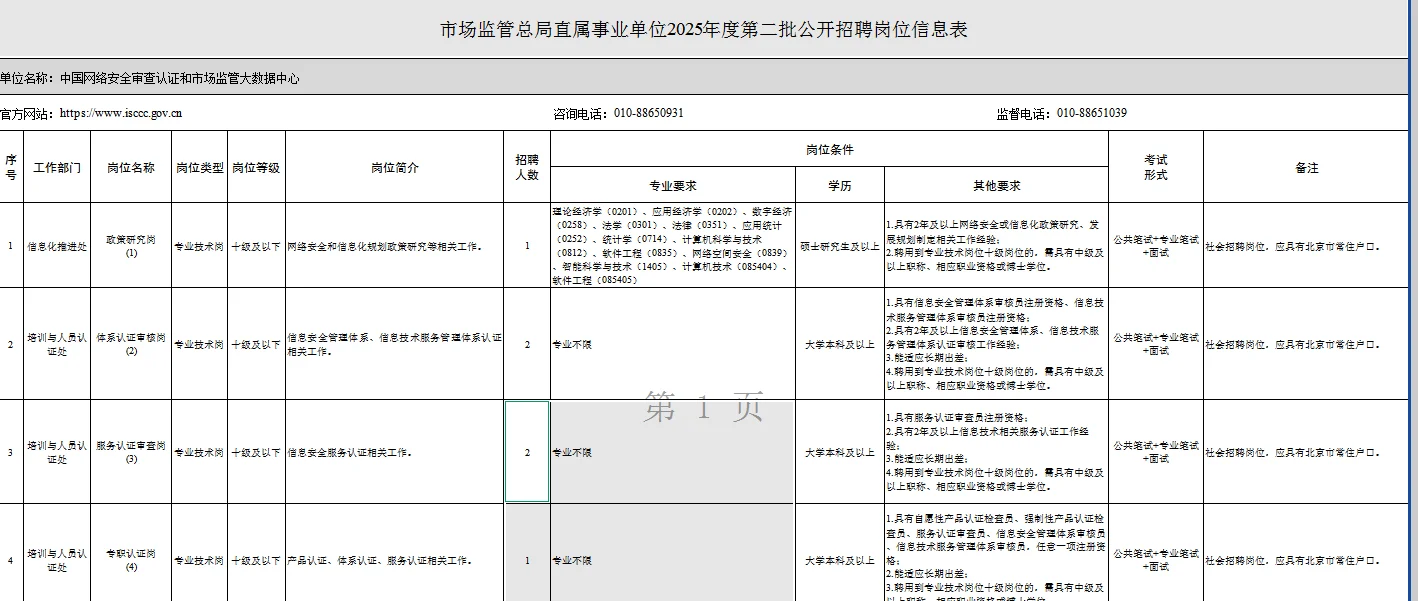The height and width of the screenshot is (601, 1418).
Task: Click the 岗位名称 column header
Action: point(131,167)
